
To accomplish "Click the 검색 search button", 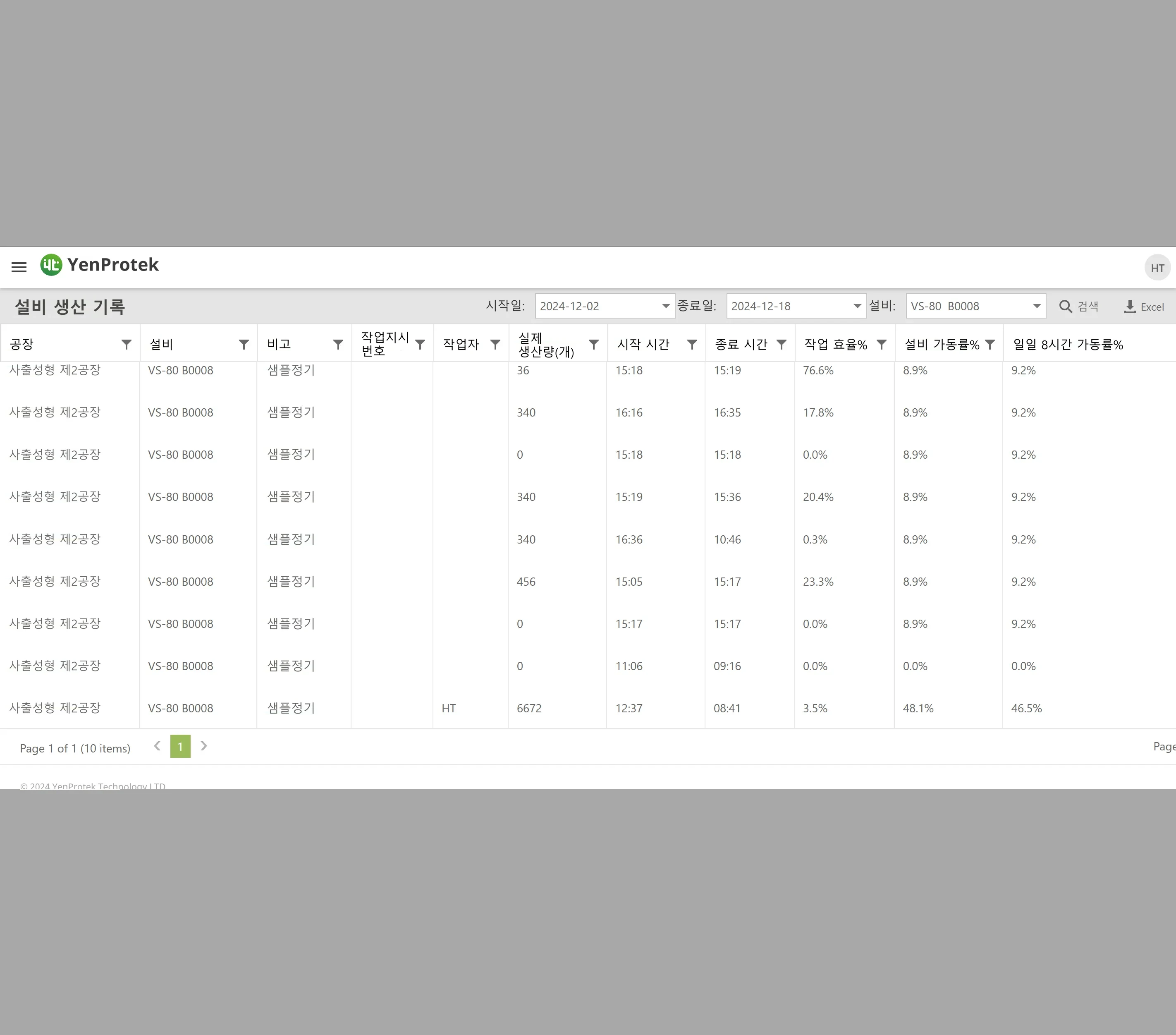I will [1079, 306].
